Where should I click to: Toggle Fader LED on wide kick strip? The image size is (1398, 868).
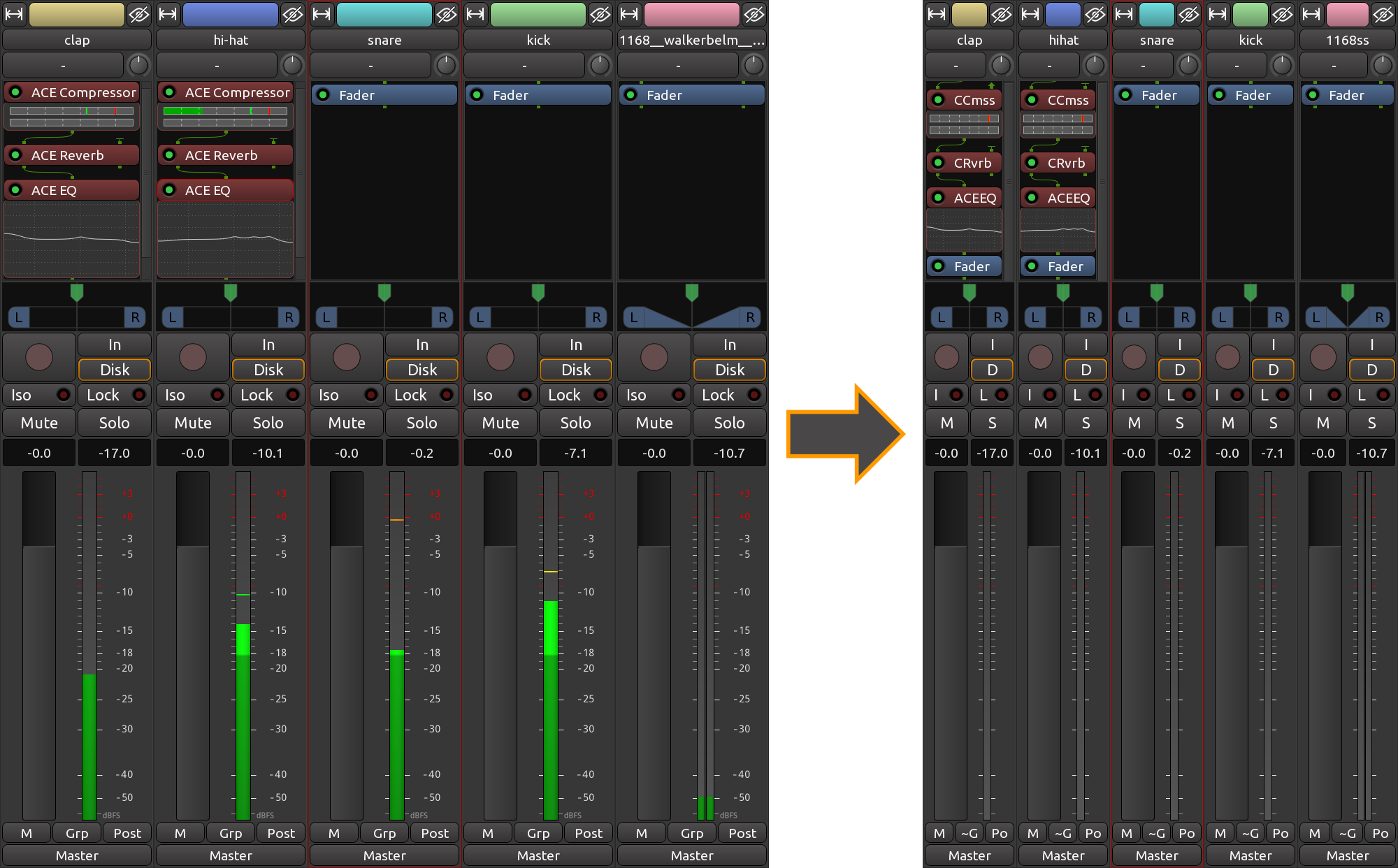click(x=477, y=95)
